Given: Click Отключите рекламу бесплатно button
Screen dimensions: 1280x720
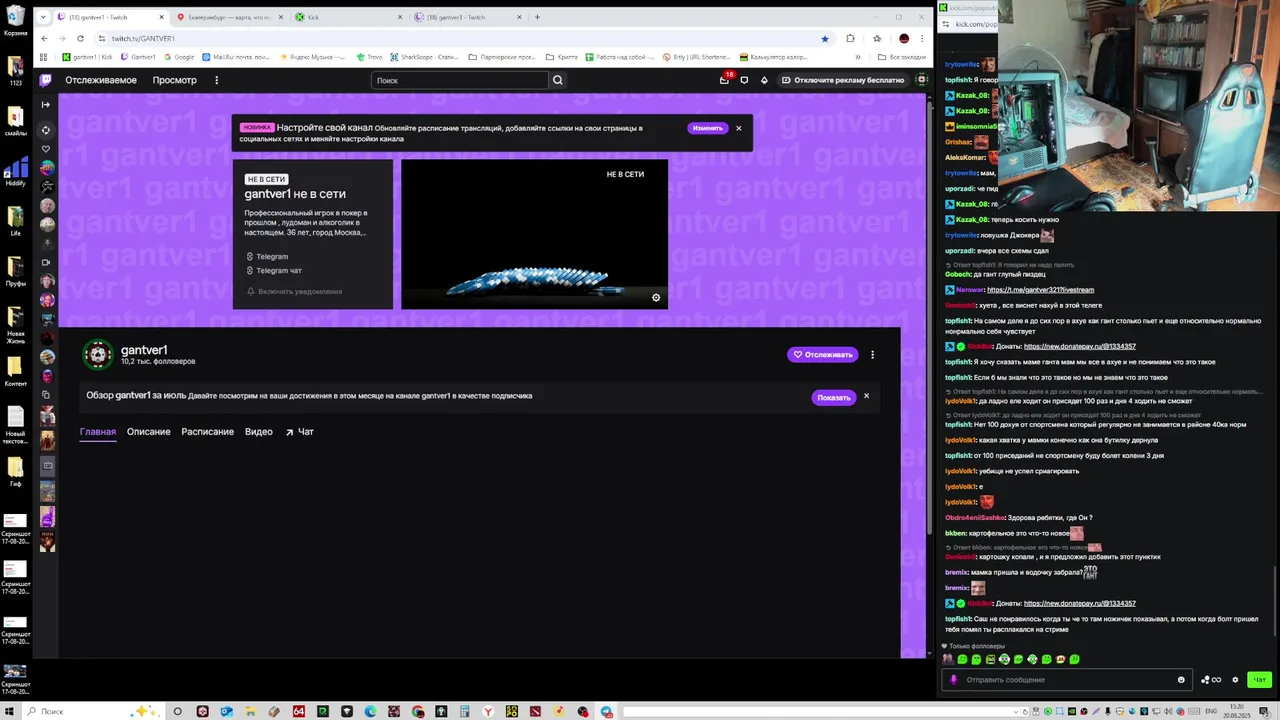Looking at the screenshot, I should [843, 80].
